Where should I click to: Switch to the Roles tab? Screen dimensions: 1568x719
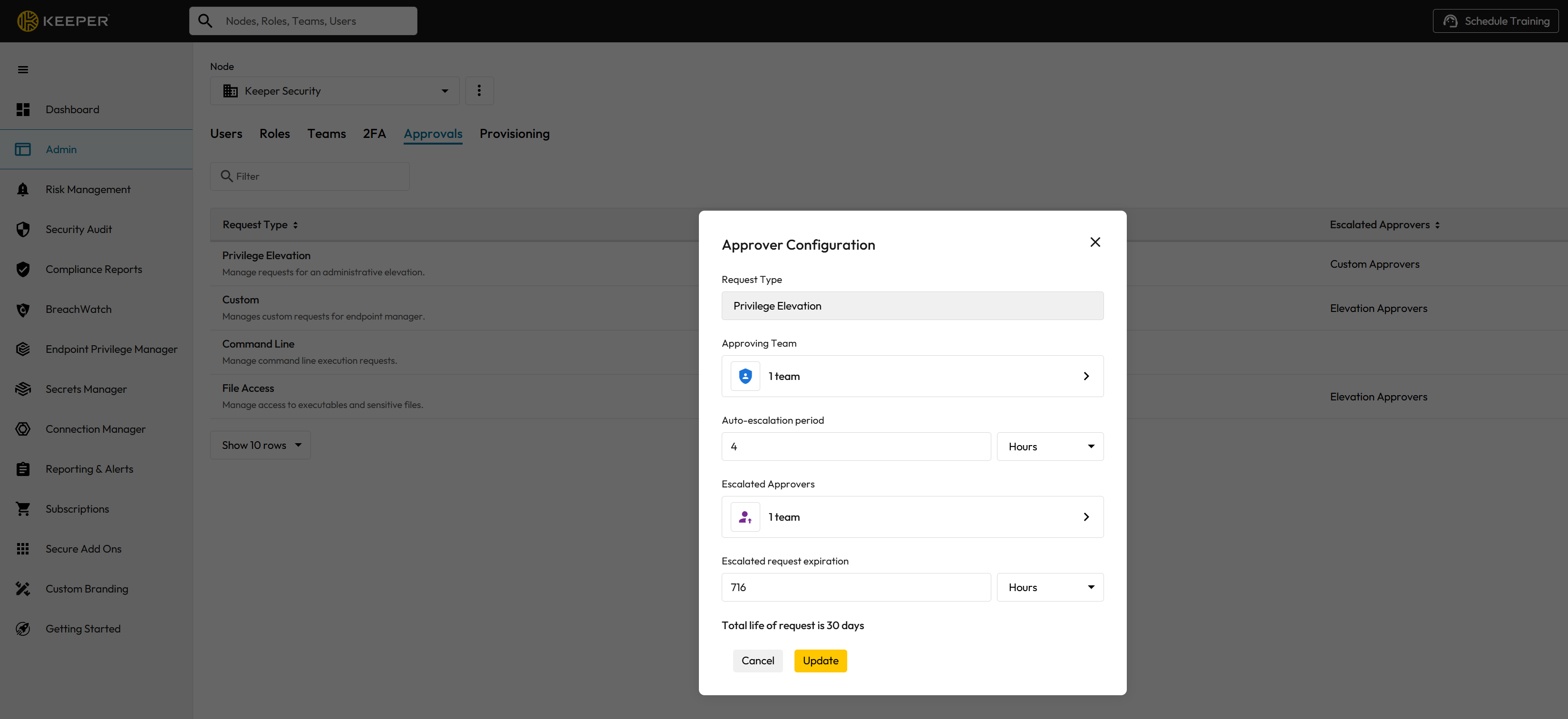point(274,134)
